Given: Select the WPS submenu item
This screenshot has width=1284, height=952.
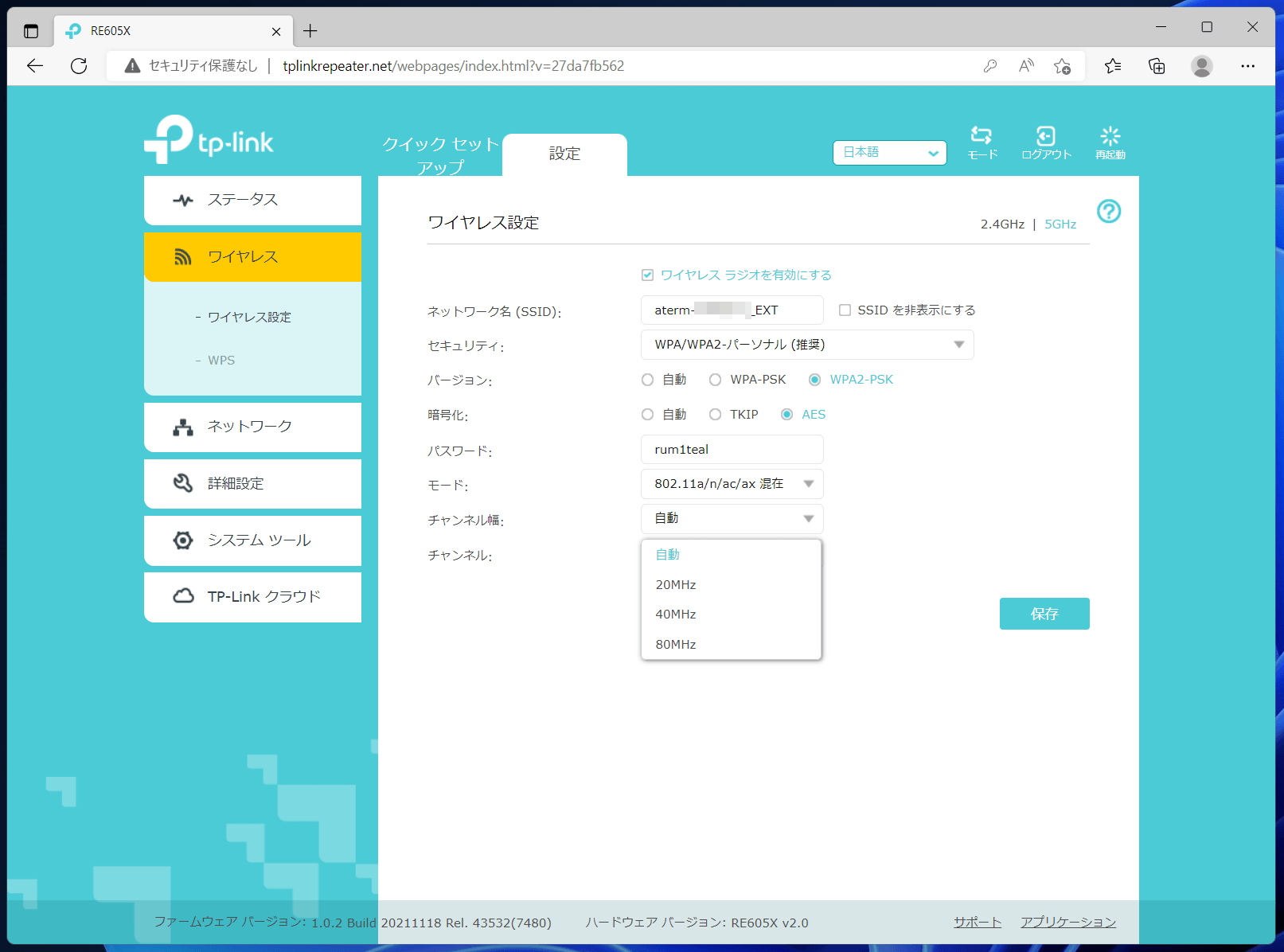Looking at the screenshot, I should coord(221,361).
